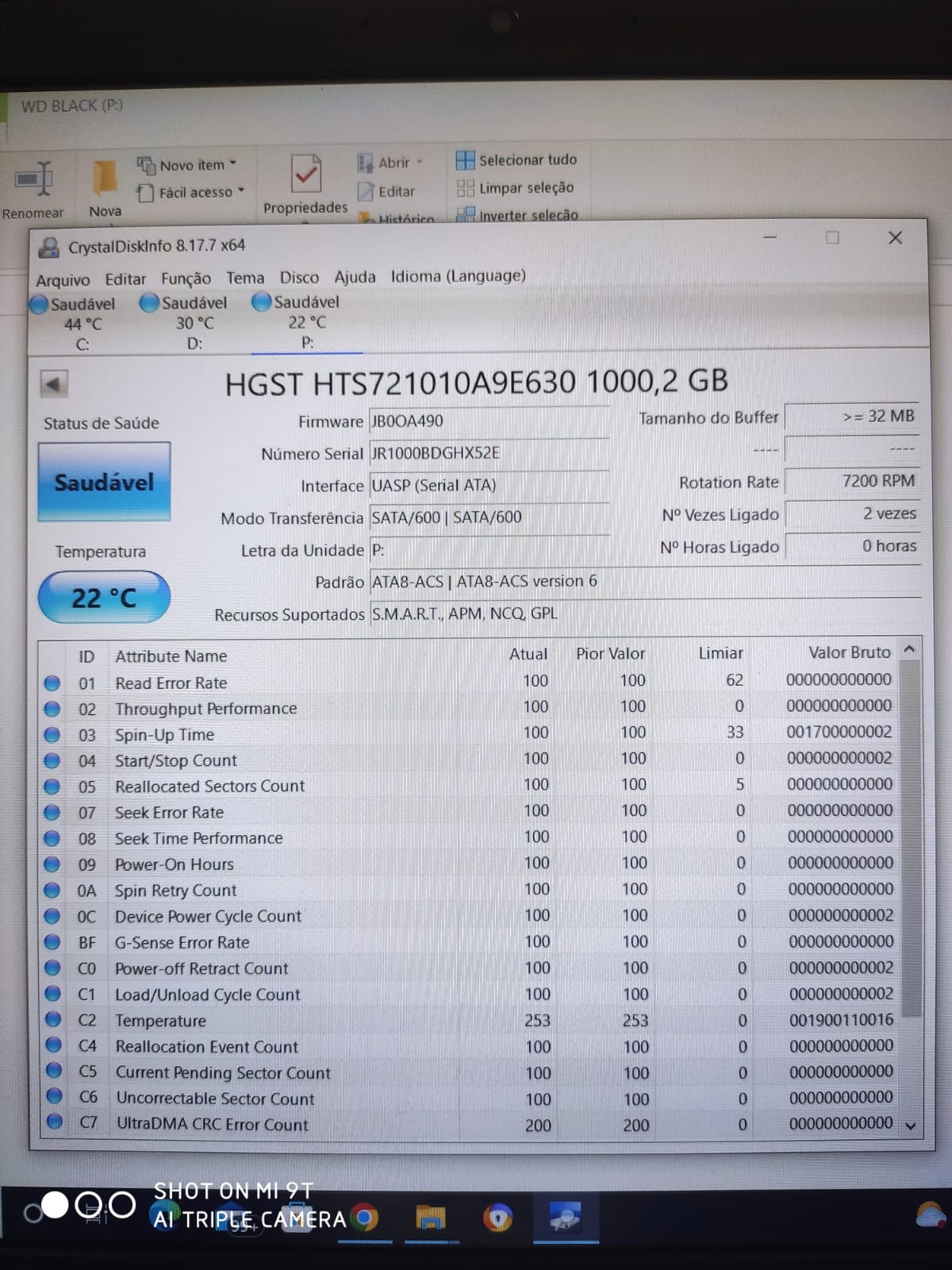Select the Load/Unload Cycle Count row
The width and height of the screenshot is (952, 1270).
click(470, 995)
